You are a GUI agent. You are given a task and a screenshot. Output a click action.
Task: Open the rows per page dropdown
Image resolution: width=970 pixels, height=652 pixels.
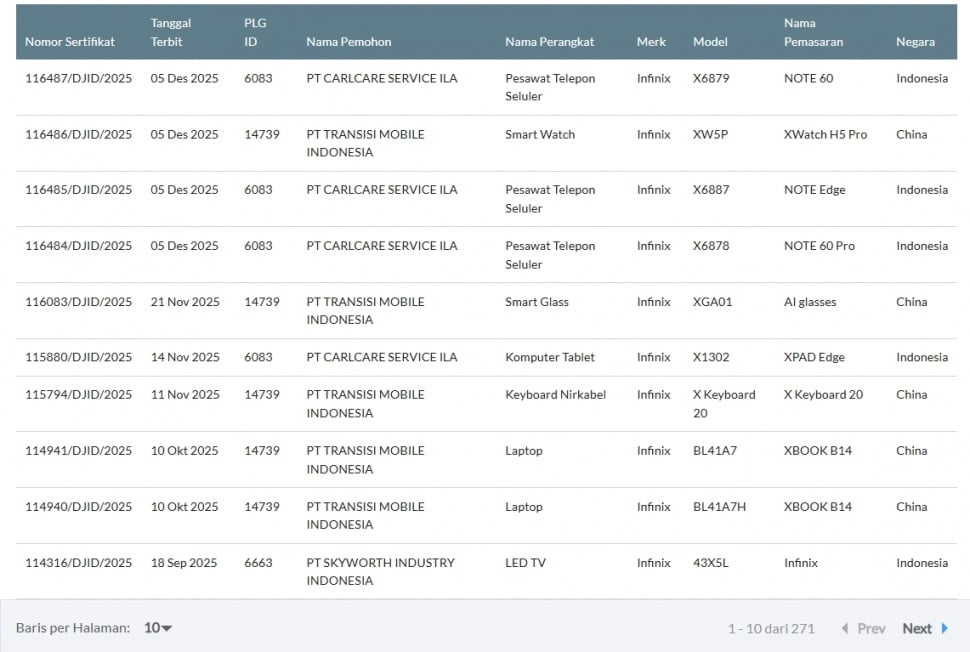tap(158, 628)
